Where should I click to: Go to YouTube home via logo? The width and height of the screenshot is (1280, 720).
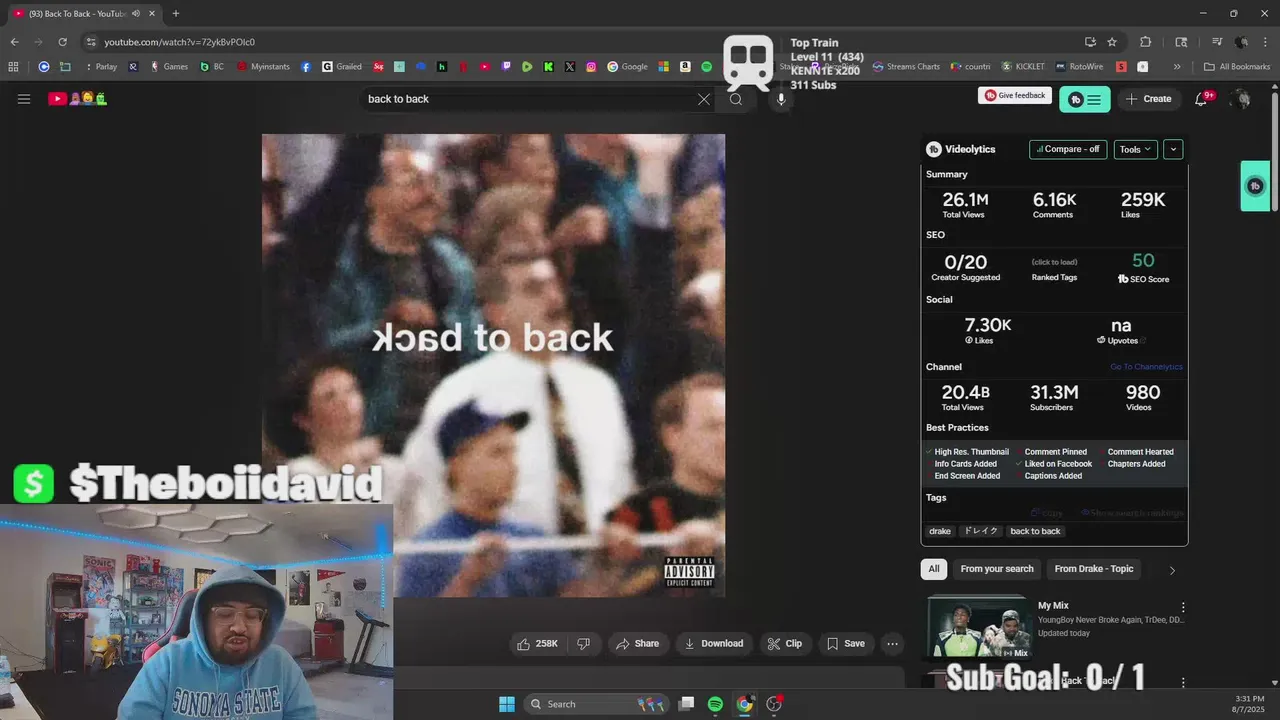78,99
